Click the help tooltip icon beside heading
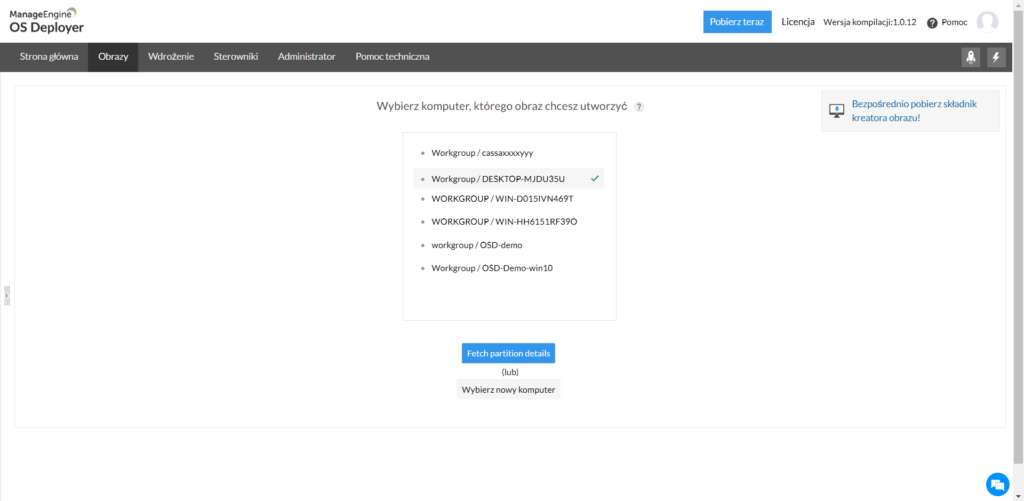Screen dimensions: 1024x501 click(639, 106)
